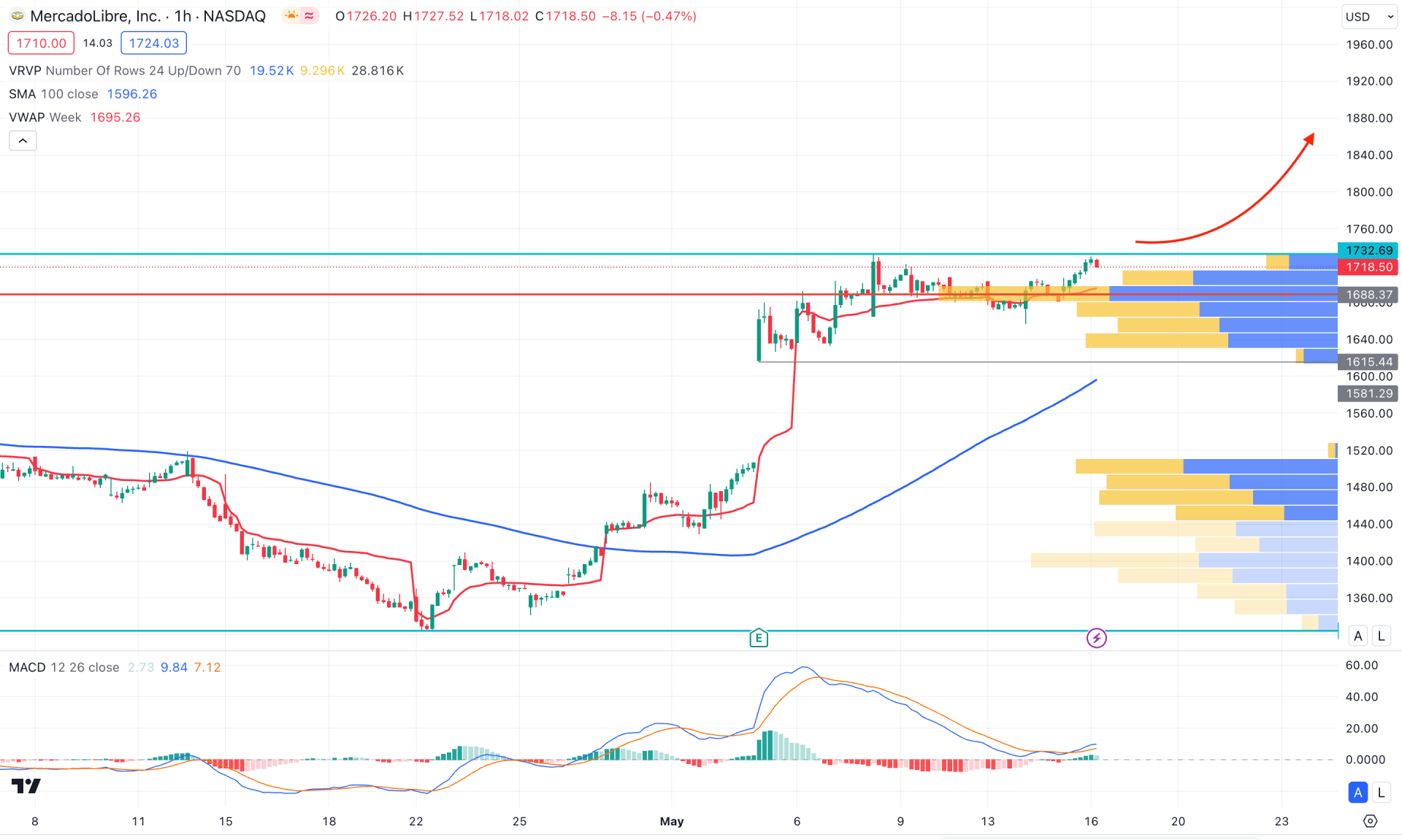Image resolution: width=1402 pixels, height=840 pixels.
Task: Click the high value H1727.52
Action: point(433,16)
